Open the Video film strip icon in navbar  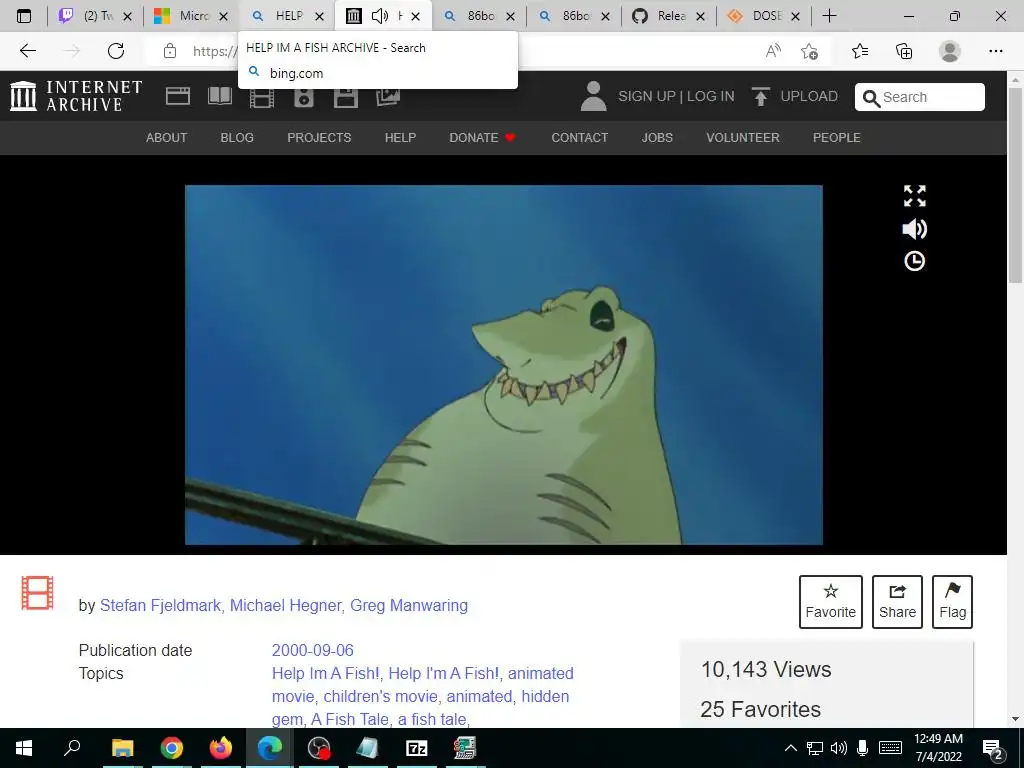pos(262,97)
